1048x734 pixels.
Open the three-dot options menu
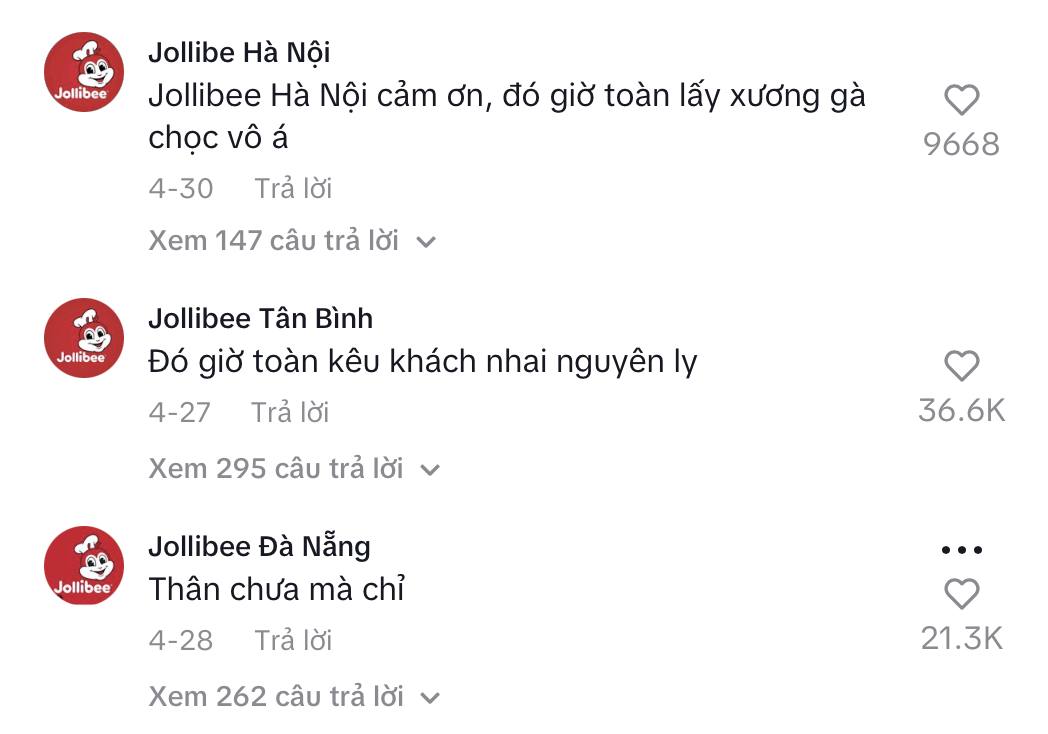961,549
